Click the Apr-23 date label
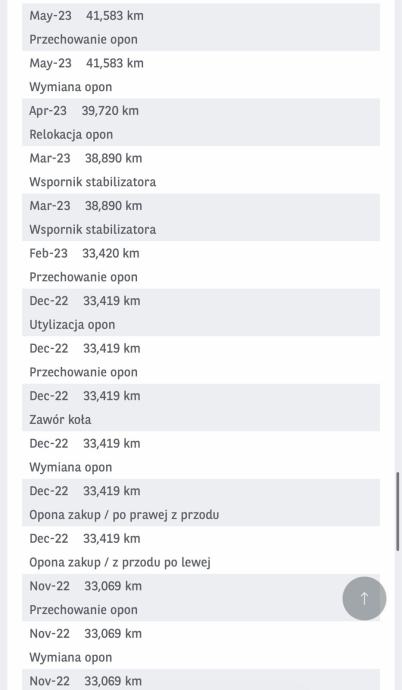The image size is (402, 690). point(48,111)
